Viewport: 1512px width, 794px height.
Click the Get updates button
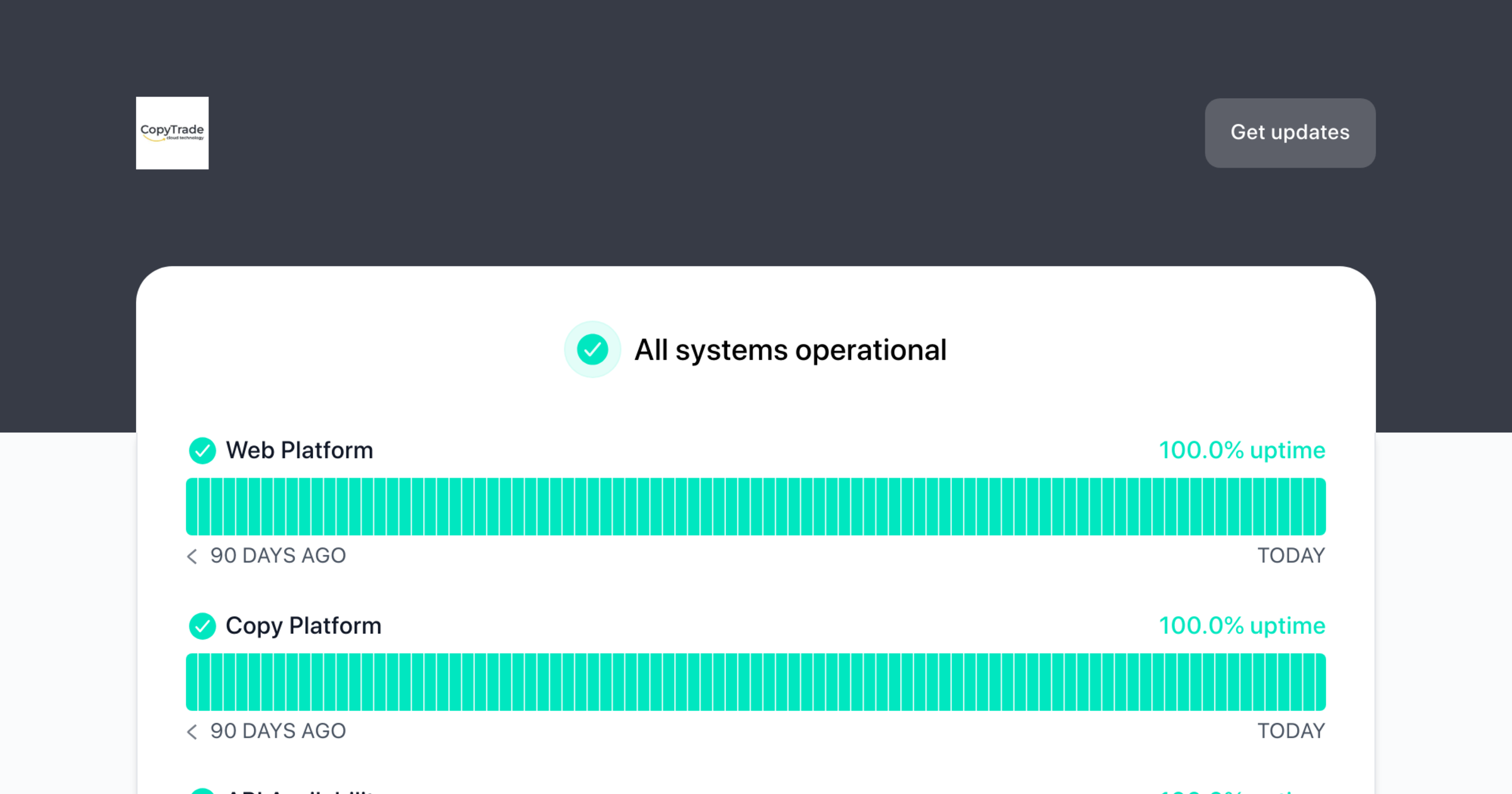pyautogui.click(x=1290, y=133)
